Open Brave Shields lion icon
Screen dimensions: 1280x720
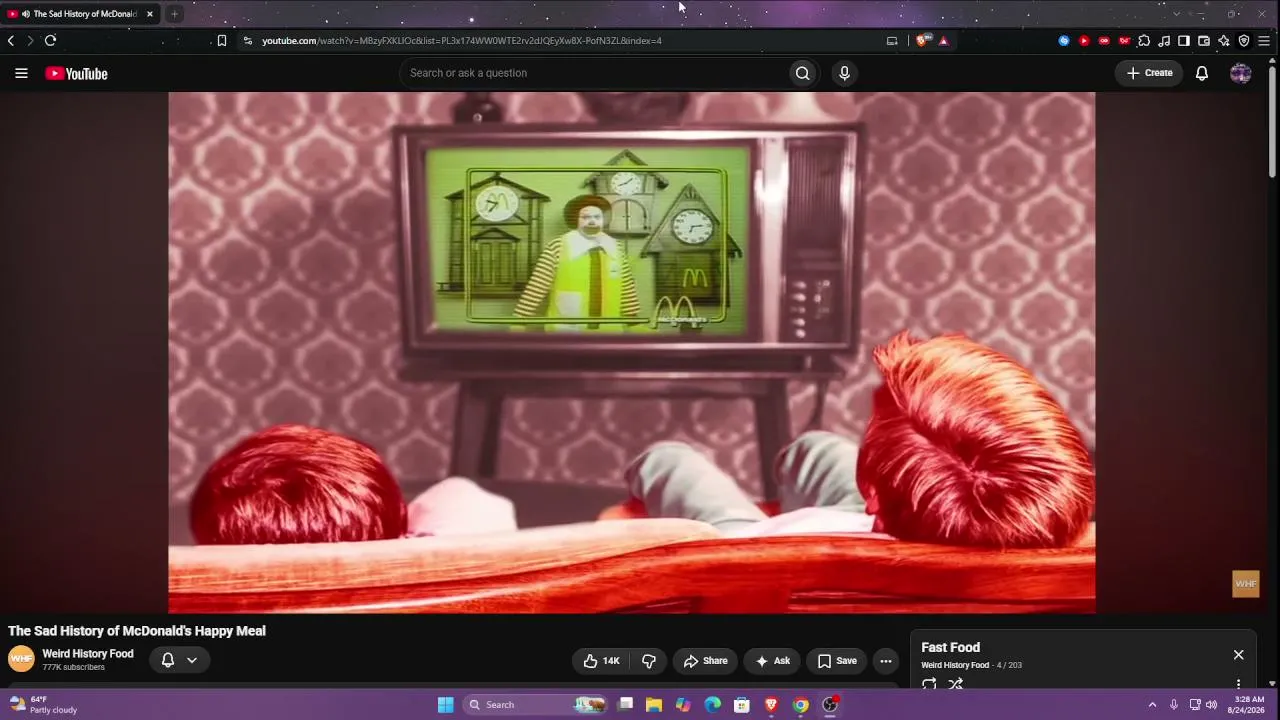tap(922, 41)
